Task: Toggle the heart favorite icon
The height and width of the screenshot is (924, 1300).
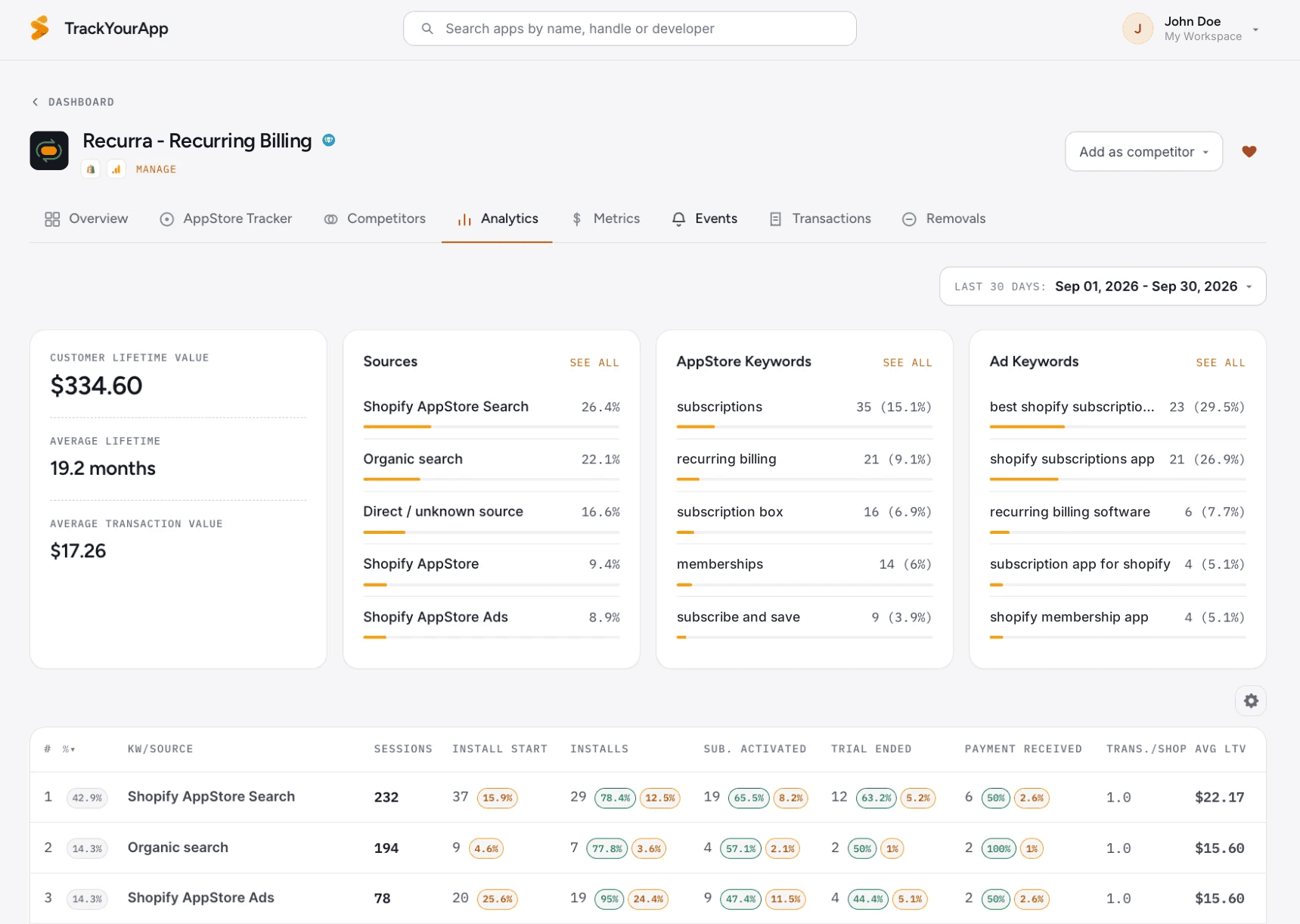Action: [x=1249, y=151]
